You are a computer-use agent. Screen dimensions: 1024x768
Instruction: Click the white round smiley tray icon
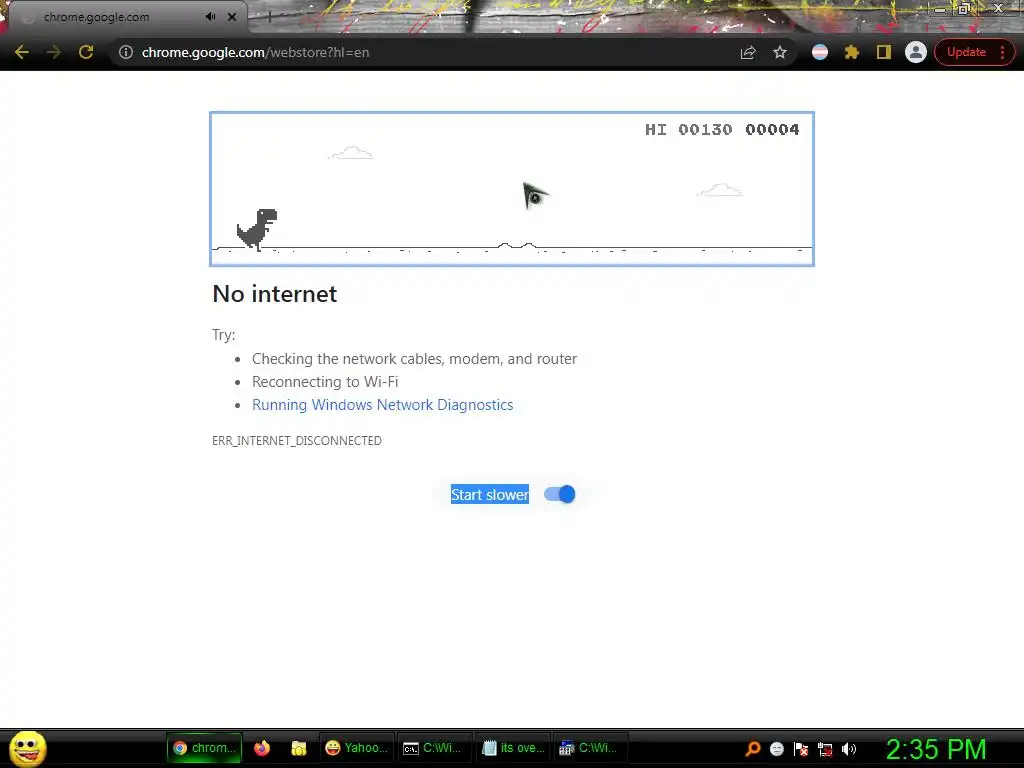coord(776,749)
